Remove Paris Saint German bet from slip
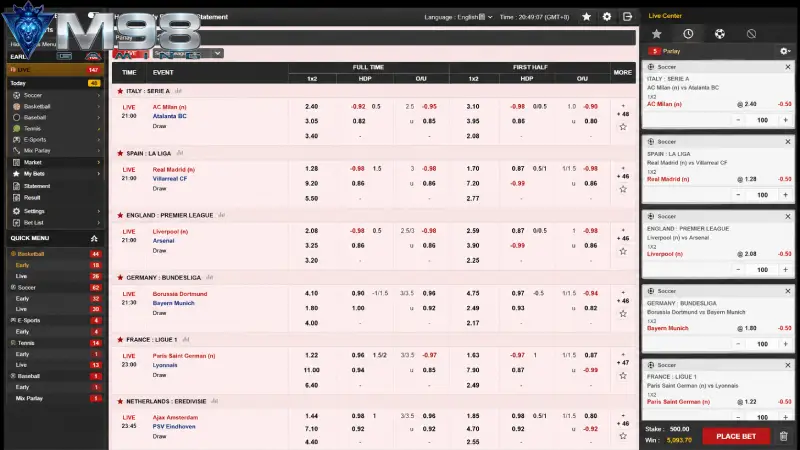Viewport: 800px width, 450px height. pos(788,365)
